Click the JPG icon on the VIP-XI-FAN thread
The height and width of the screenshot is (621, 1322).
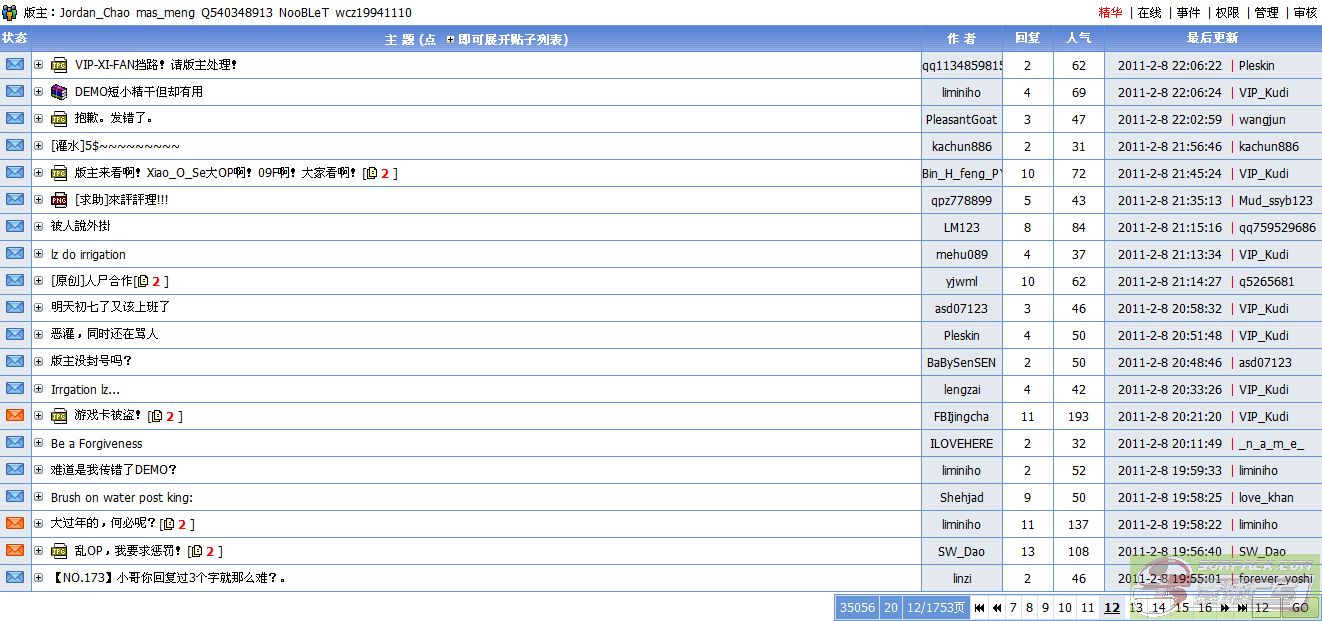(x=59, y=65)
